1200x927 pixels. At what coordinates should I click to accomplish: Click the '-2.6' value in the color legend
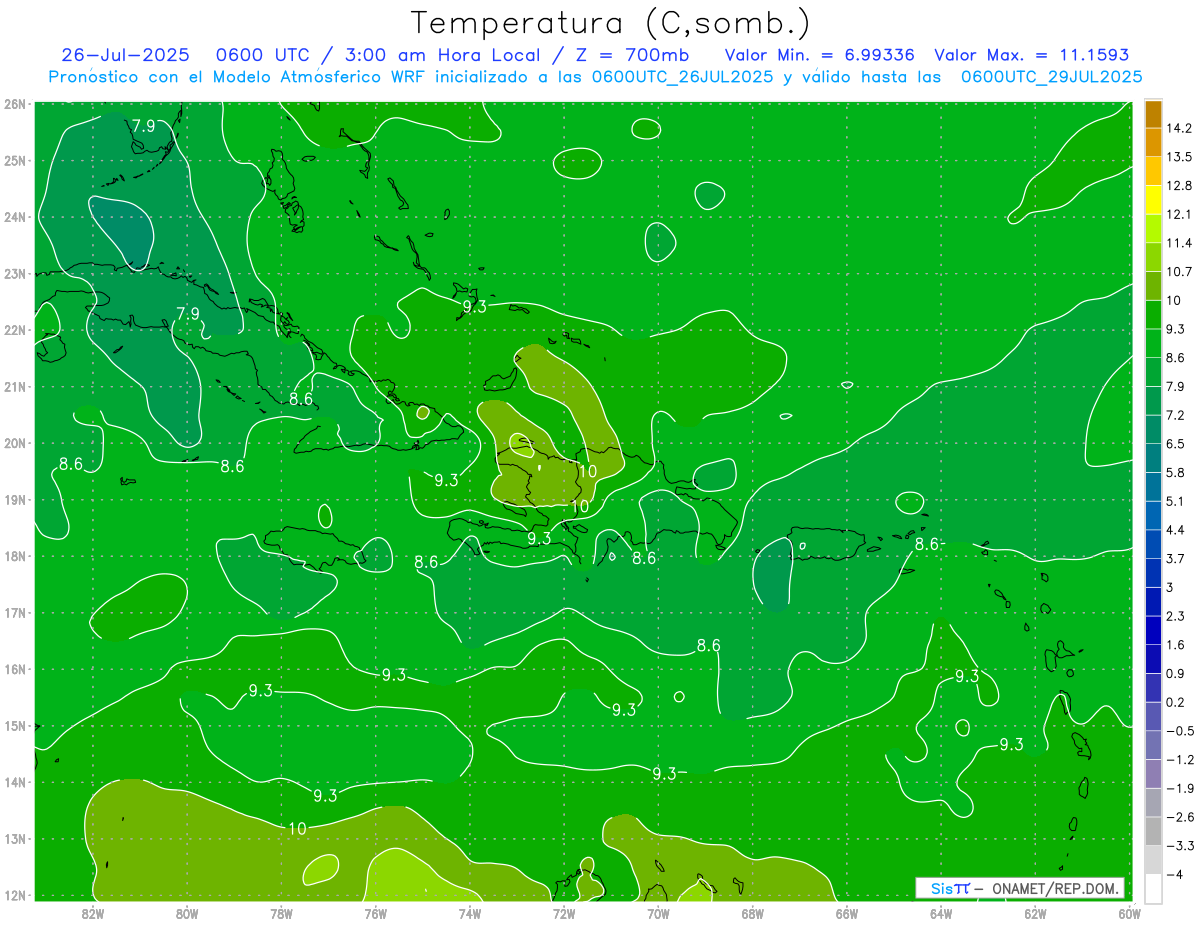coord(1179,817)
